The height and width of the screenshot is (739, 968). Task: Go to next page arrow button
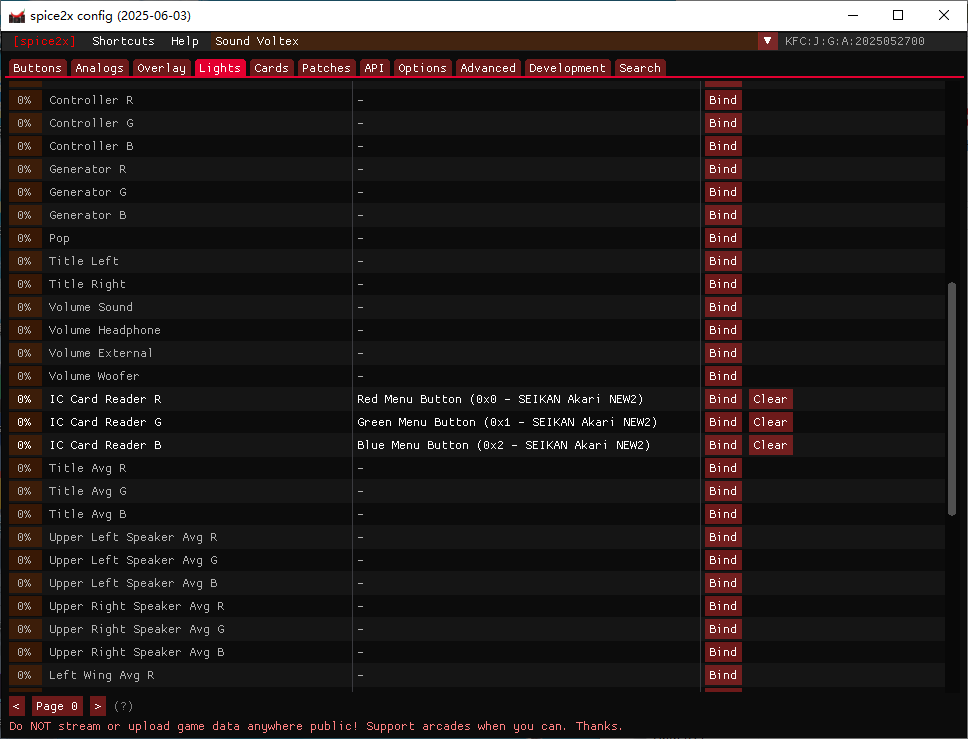(98, 706)
